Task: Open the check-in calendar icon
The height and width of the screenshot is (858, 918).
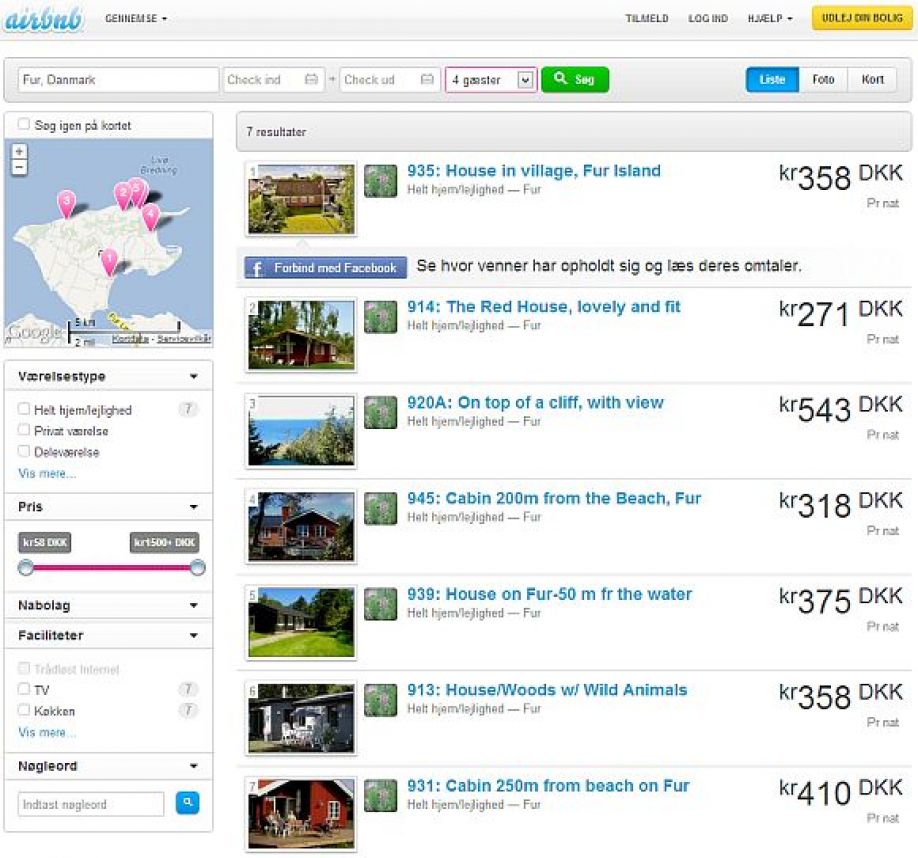Action: pyautogui.click(x=311, y=80)
